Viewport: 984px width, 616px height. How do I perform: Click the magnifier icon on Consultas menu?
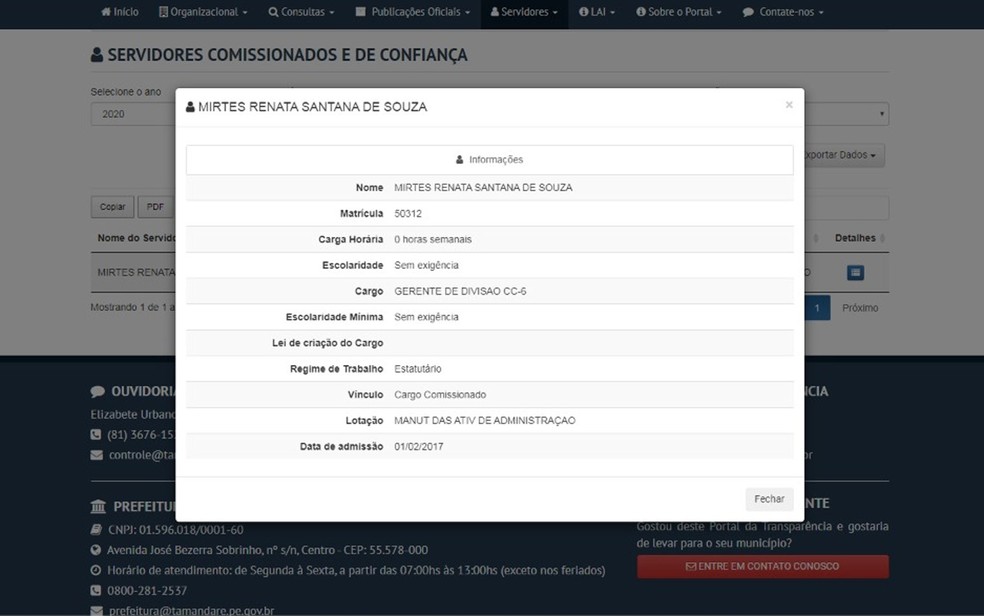pyautogui.click(x=273, y=12)
